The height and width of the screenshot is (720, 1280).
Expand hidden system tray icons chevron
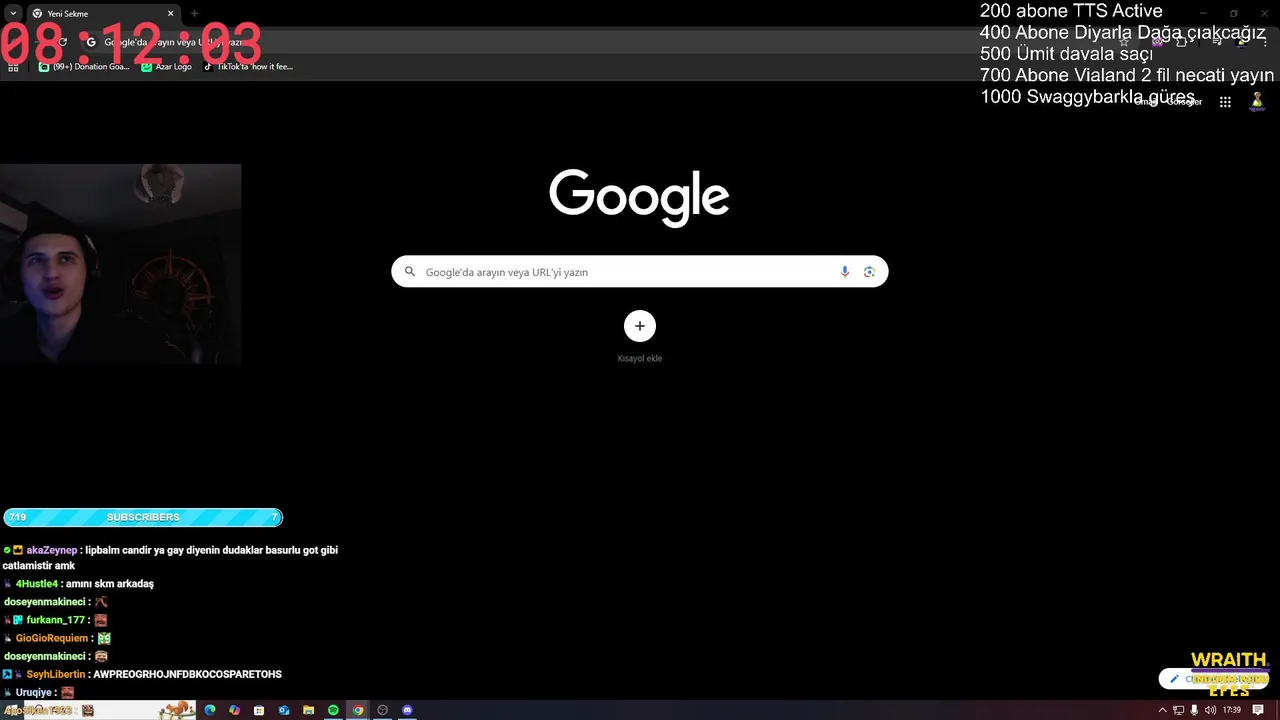(x=1162, y=710)
